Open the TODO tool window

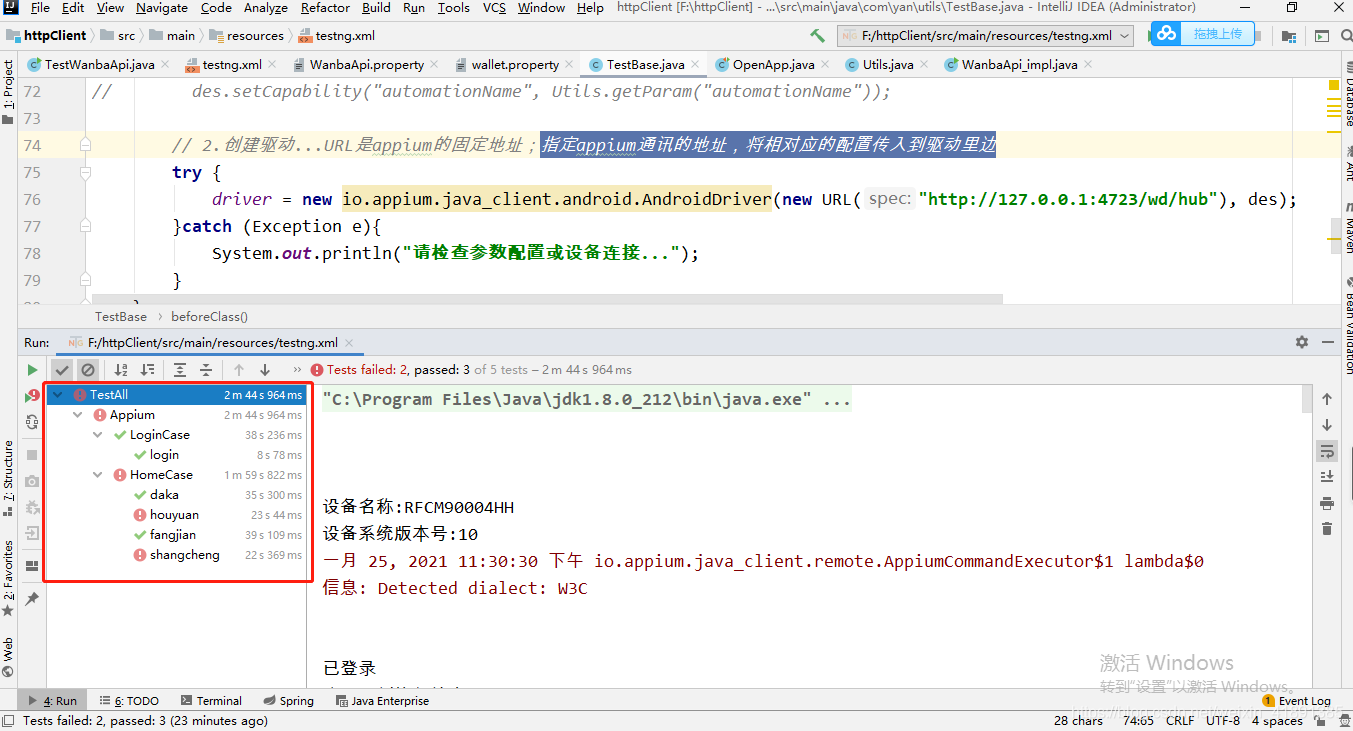click(129, 701)
